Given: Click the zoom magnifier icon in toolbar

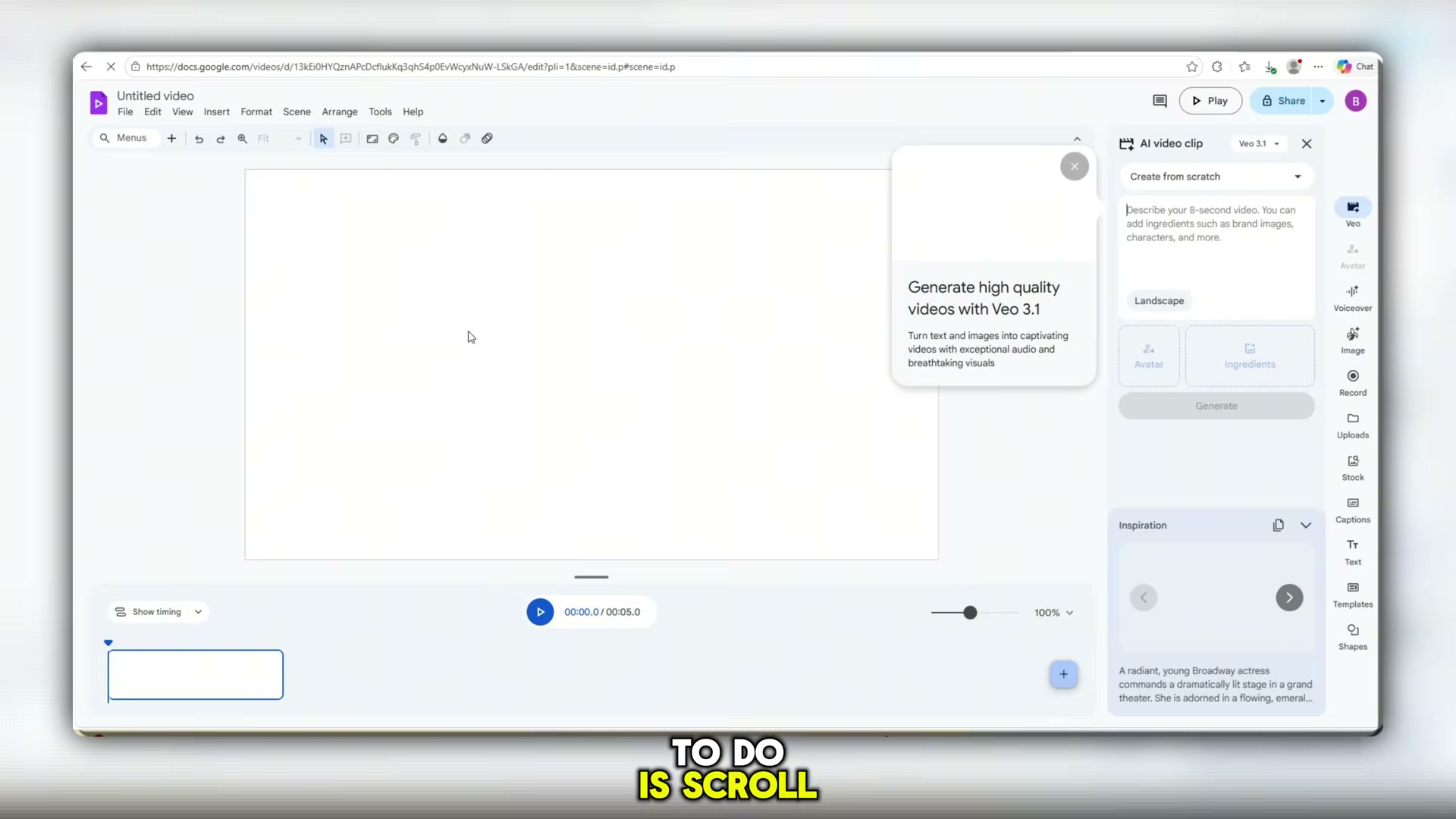Looking at the screenshot, I should (x=243, y=139).
